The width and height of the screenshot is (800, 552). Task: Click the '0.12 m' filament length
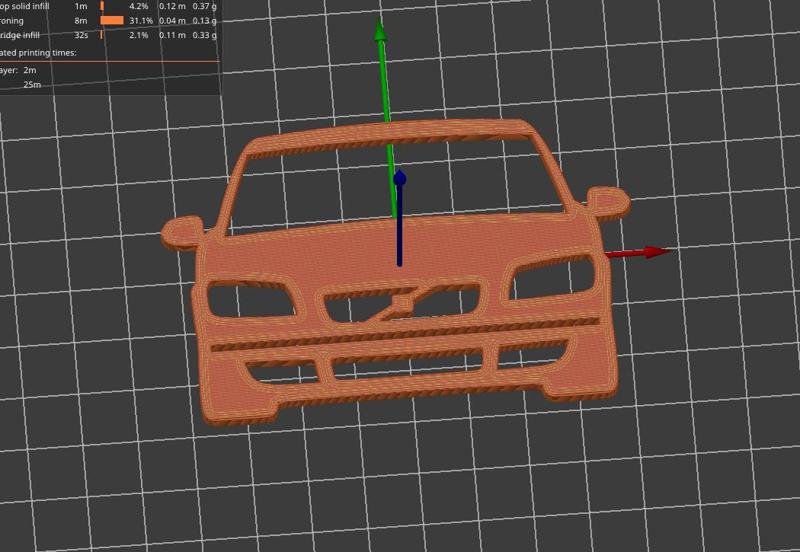click(172, 7)
